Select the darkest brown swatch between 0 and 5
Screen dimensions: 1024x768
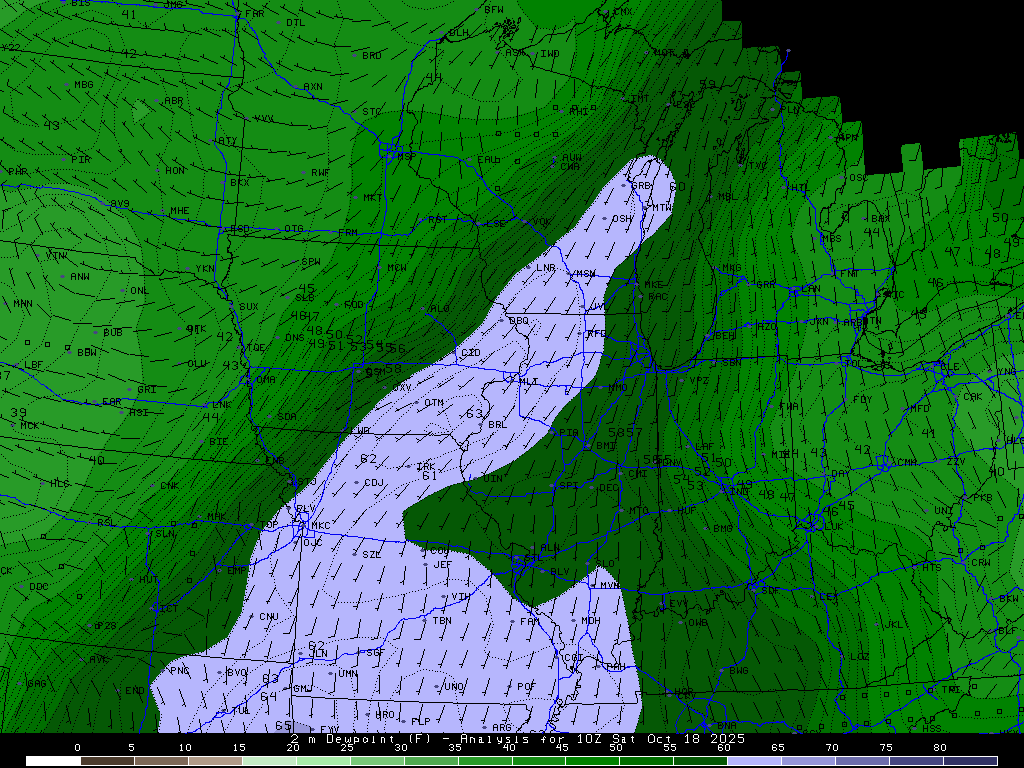pos(108,761)
